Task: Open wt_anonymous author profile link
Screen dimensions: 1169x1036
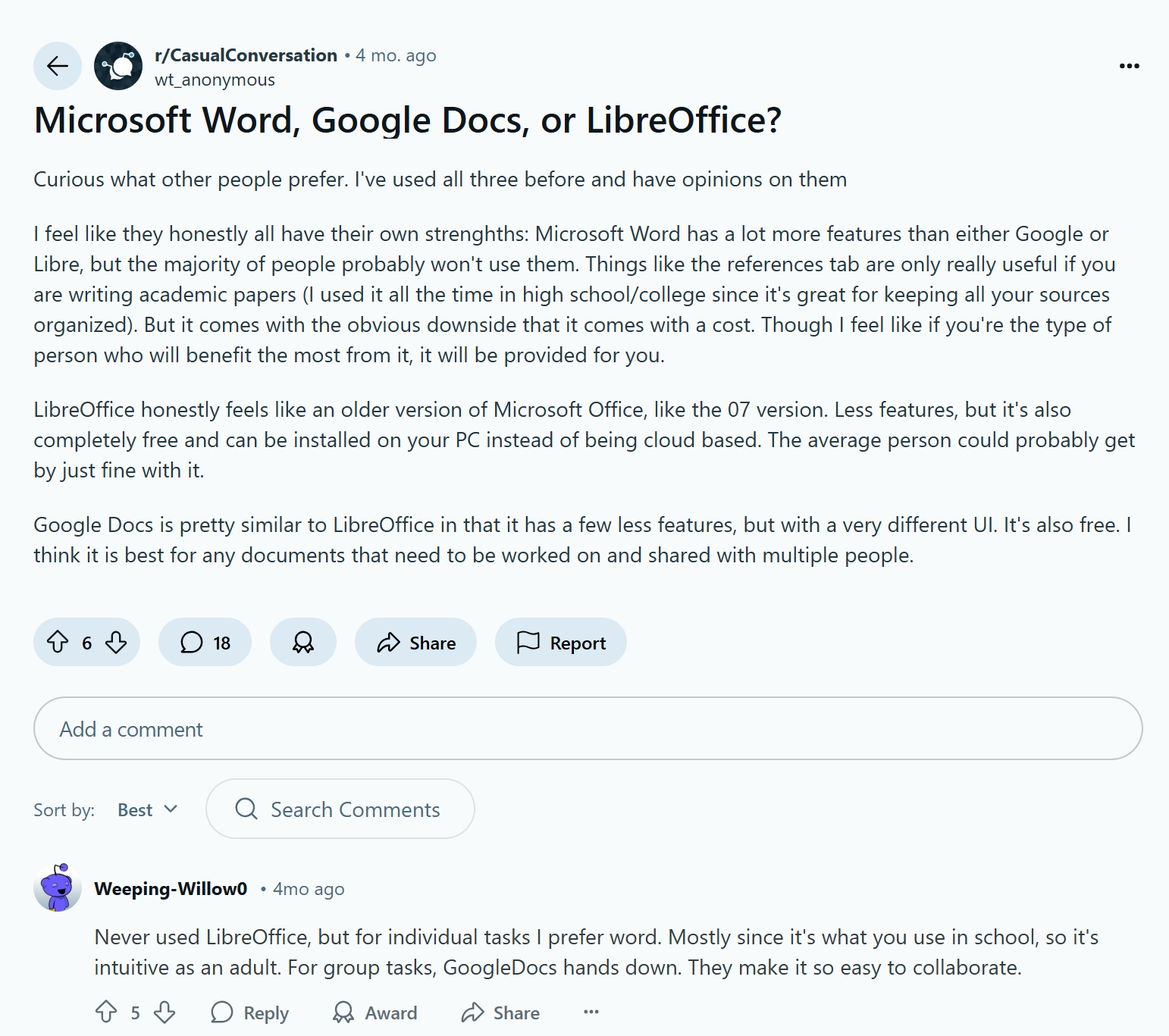Action: tap(215, 80)
